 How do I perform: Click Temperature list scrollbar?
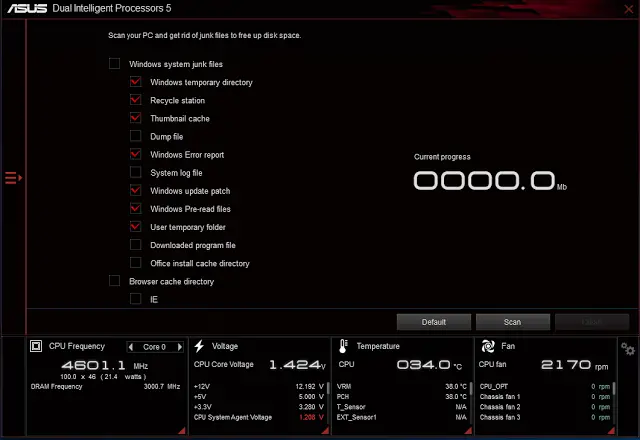(x=471, y=389)
